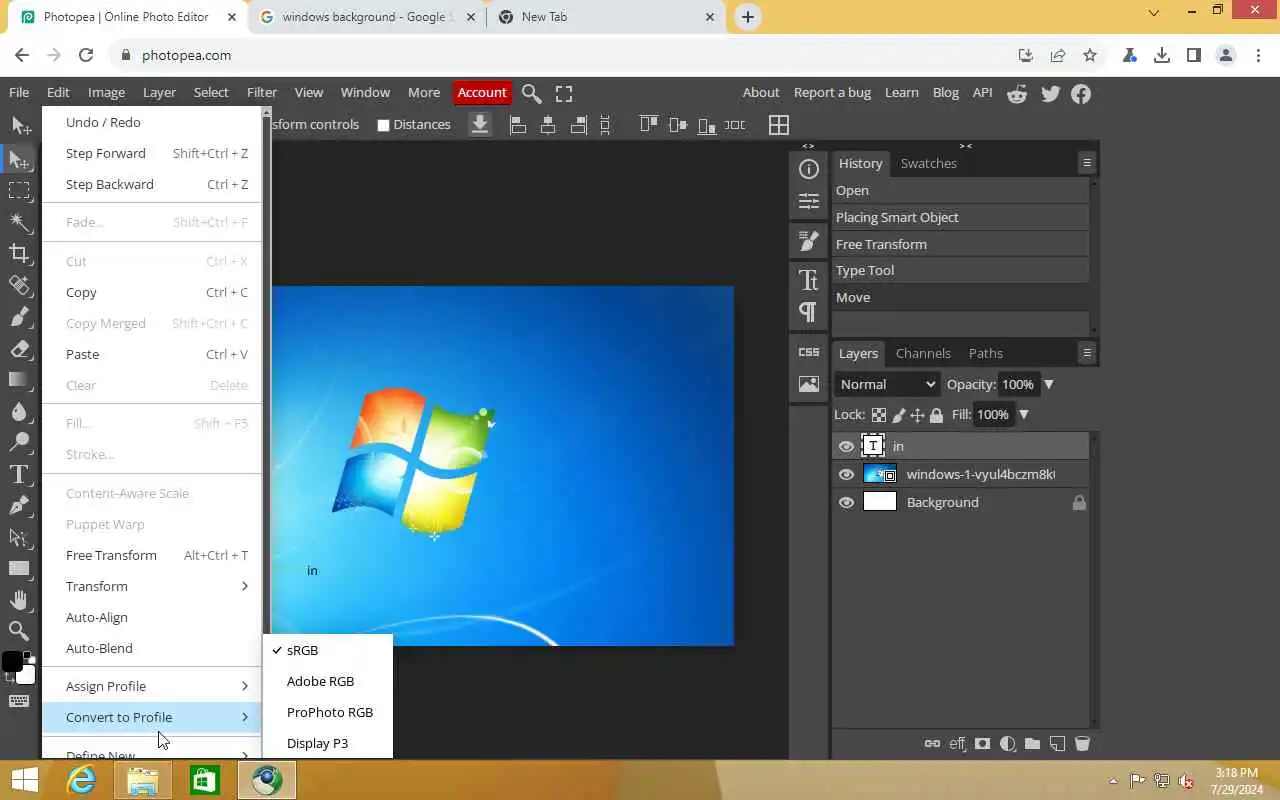The image size is (1280, 800).
Task: Hide the Background layer
Action: click(846, 502)
